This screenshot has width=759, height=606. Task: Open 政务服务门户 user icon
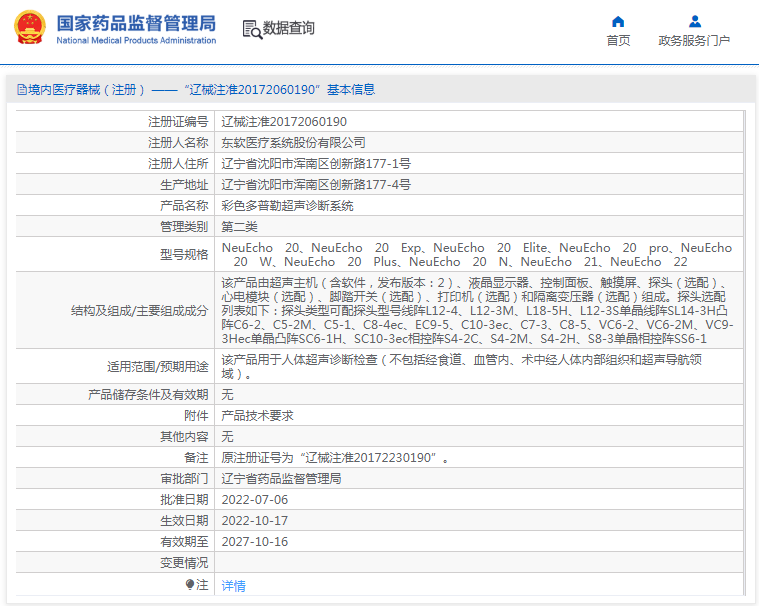(x=695, y=21)
